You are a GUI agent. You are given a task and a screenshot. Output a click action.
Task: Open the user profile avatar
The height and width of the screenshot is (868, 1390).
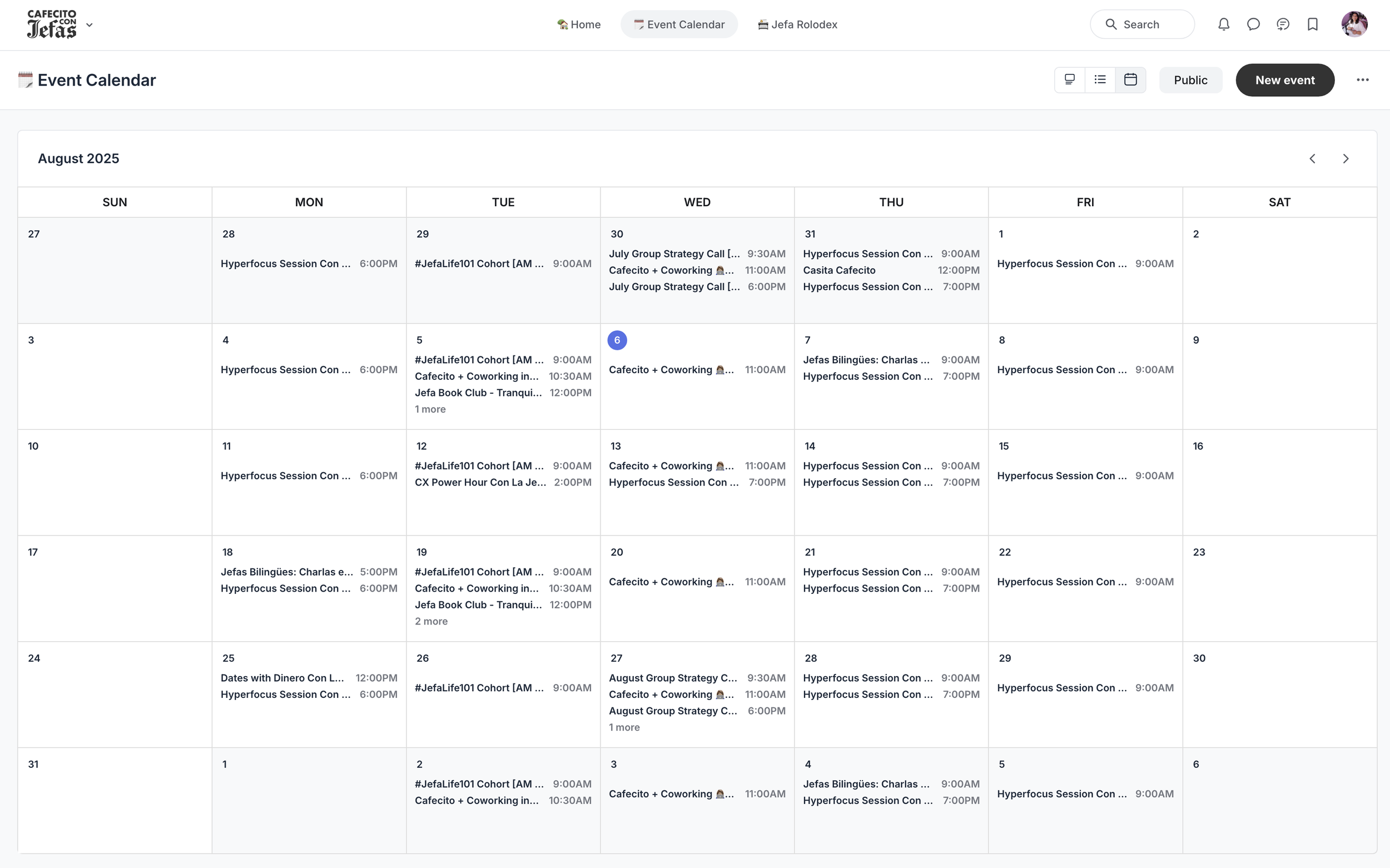click(x=1354, y=24)
